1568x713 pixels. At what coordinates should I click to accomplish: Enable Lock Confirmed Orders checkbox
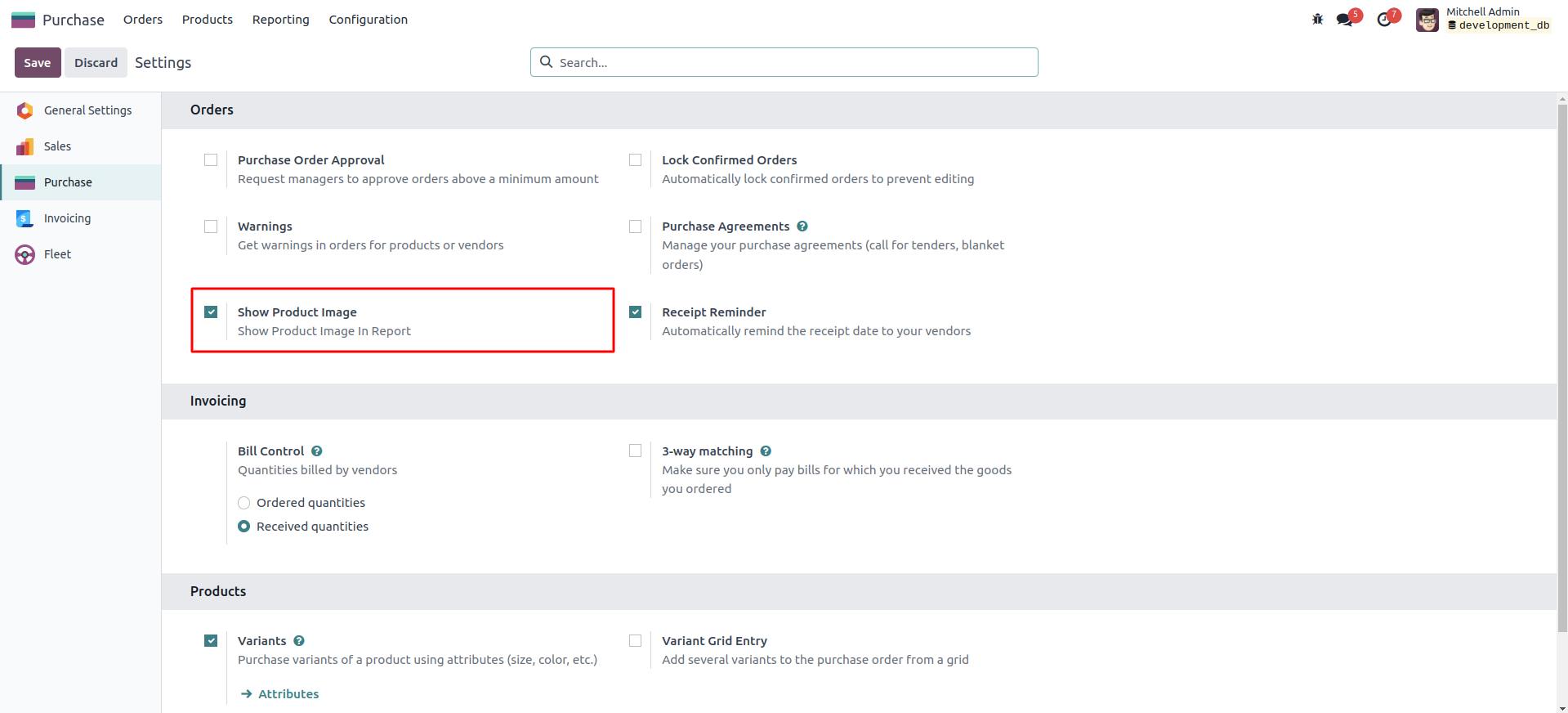coord(635,160)
